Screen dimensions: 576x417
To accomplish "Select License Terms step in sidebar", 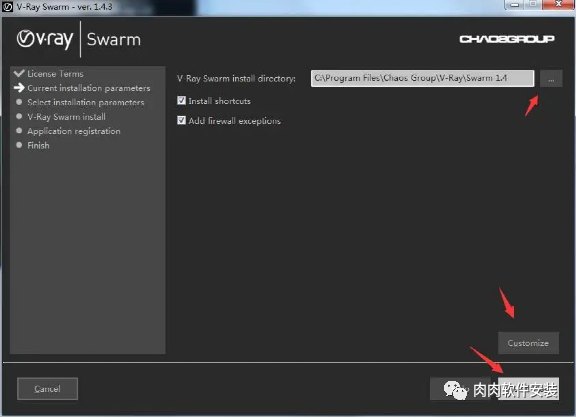I will tap(55, 74).
